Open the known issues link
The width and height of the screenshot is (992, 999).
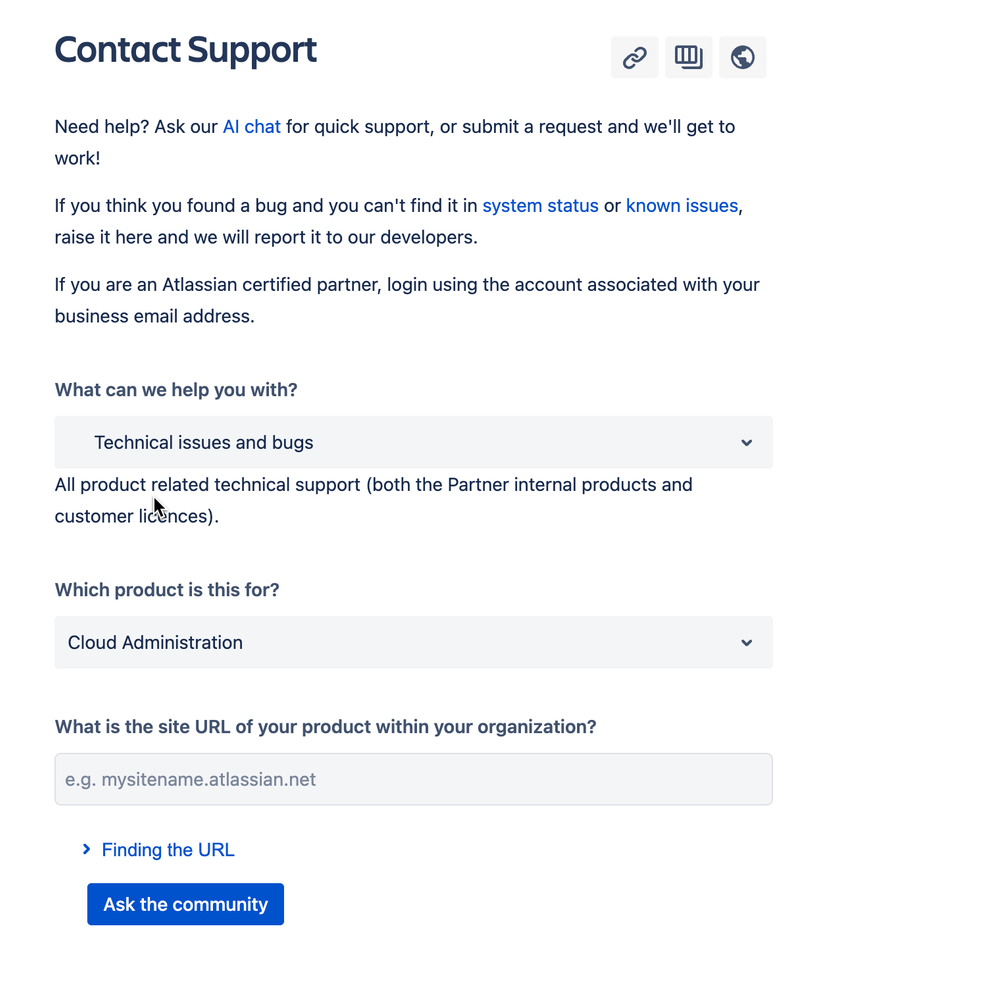[682, 206]
